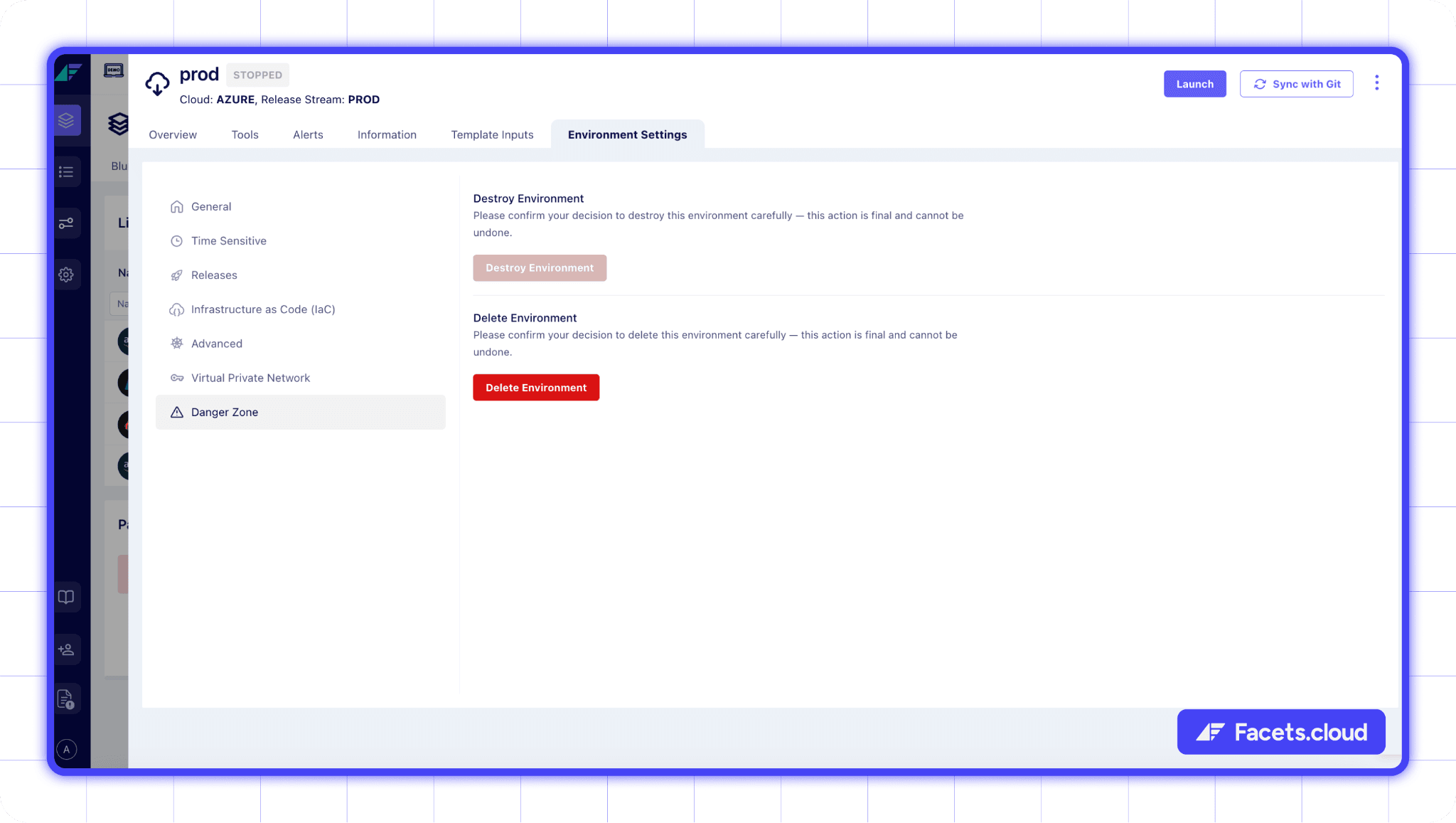The height and width of the screenshot is (823, 1456).
Task: Open the layers stack sidebar icon
Action: coord(67,120)
